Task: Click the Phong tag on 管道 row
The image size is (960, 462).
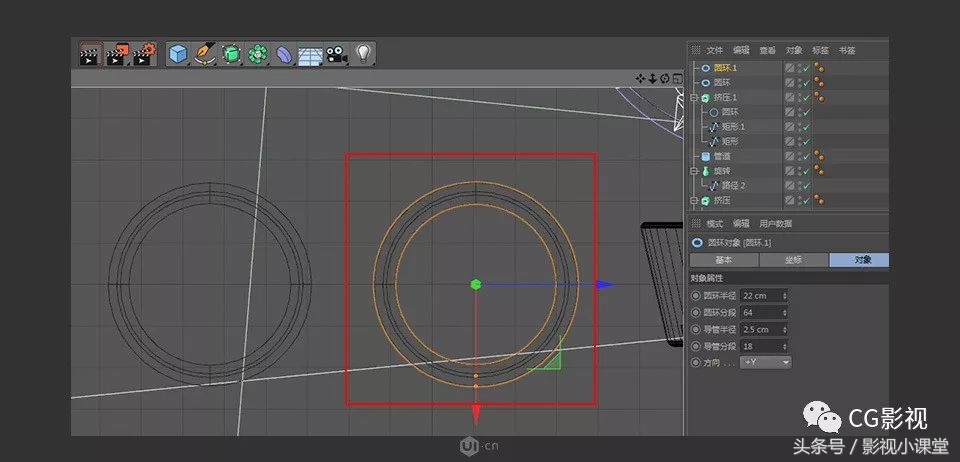Action: (819, 157)
